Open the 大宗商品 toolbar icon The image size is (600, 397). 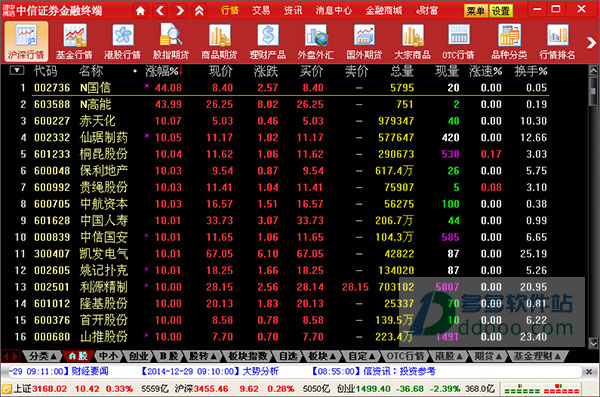pos(412,41)
